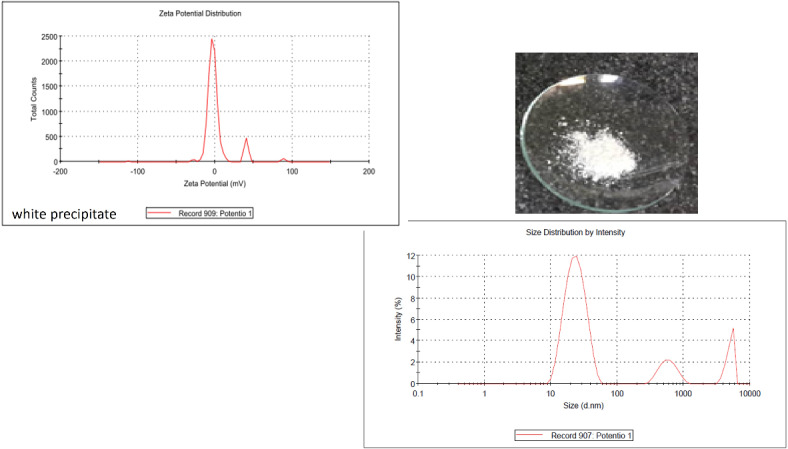Viewport: 788px width, 449px height.
Task: Click the 2500 tick on Total Counts axis
Action: [50, 36]
